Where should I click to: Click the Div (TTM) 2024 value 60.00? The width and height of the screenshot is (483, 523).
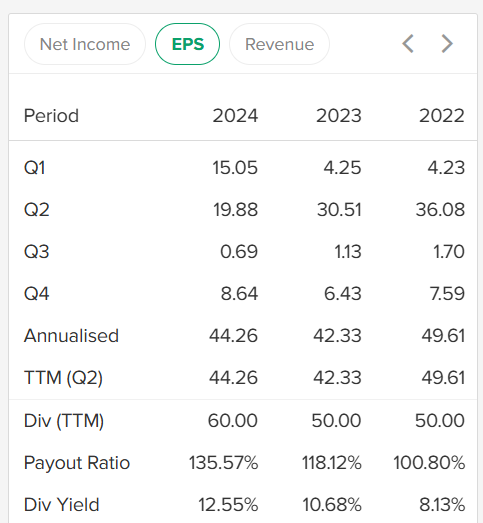[x=233, y=420]
